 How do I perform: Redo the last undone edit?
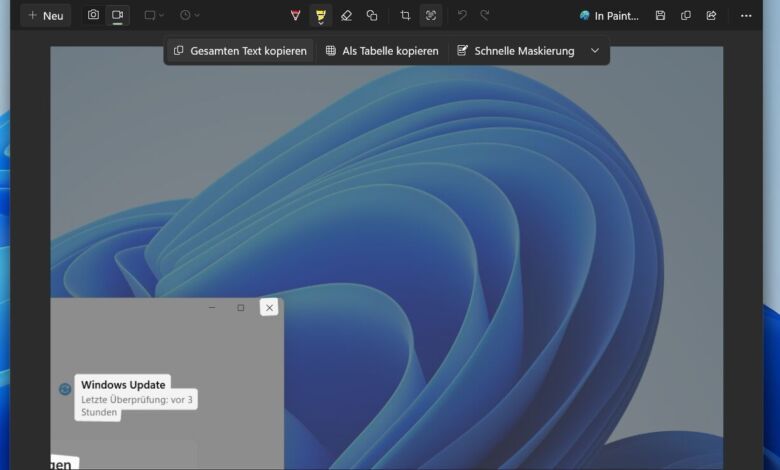point(485,16)
